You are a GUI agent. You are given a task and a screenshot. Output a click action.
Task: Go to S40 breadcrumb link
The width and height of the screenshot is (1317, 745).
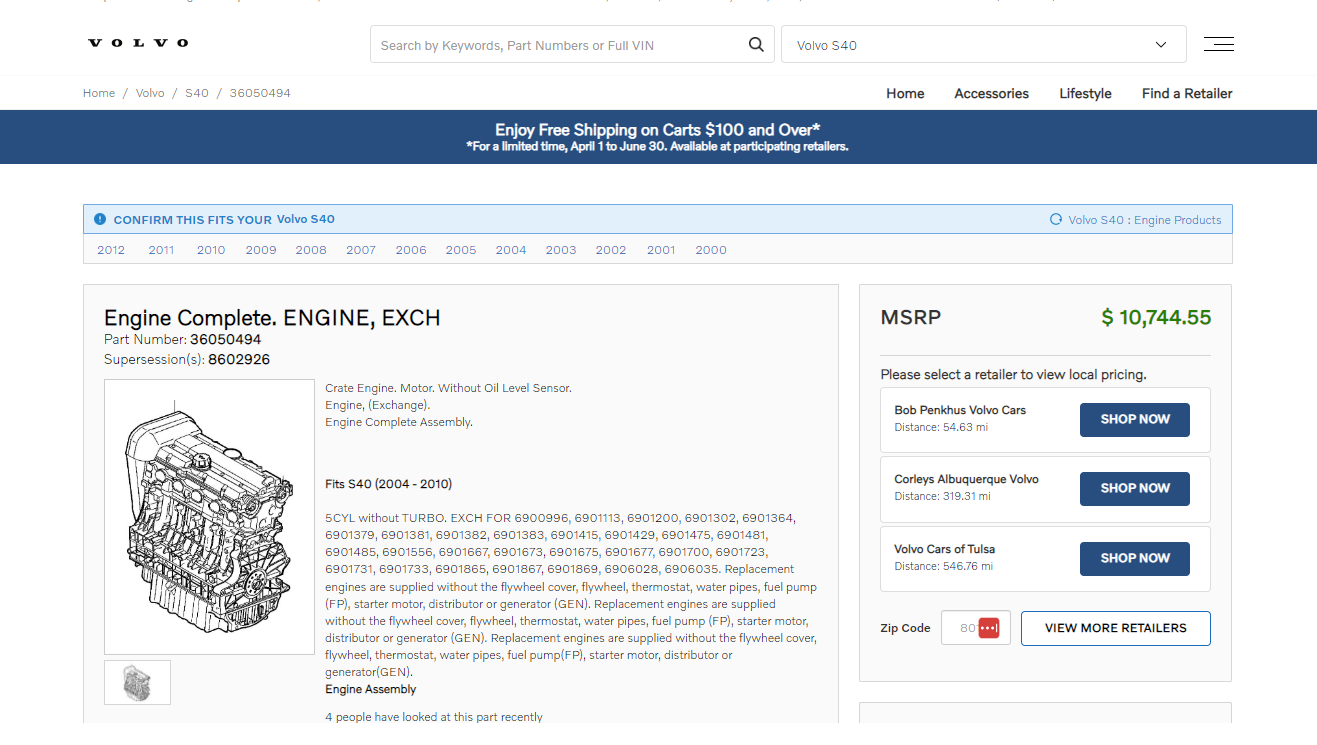point(197,93)
